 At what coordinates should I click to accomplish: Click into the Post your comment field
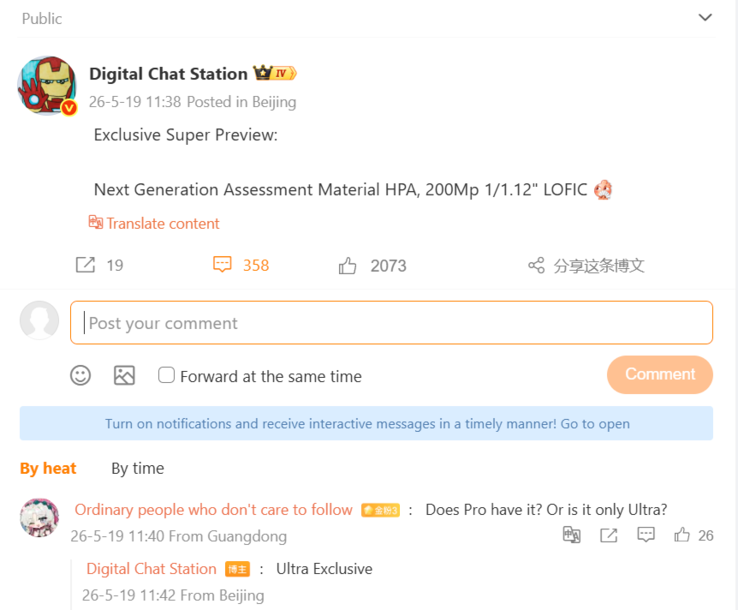(x=392, y=323)
